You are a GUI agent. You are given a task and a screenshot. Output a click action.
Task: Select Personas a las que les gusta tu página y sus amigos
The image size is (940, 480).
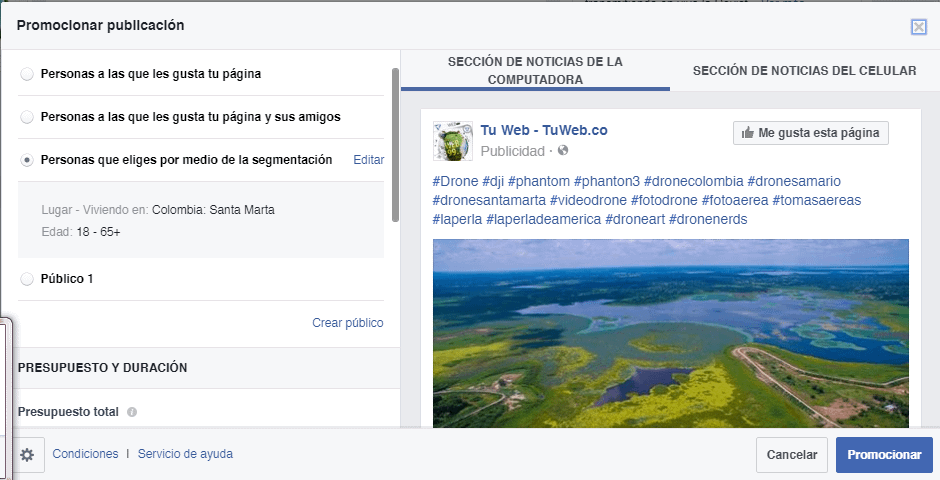click(27, 117)
